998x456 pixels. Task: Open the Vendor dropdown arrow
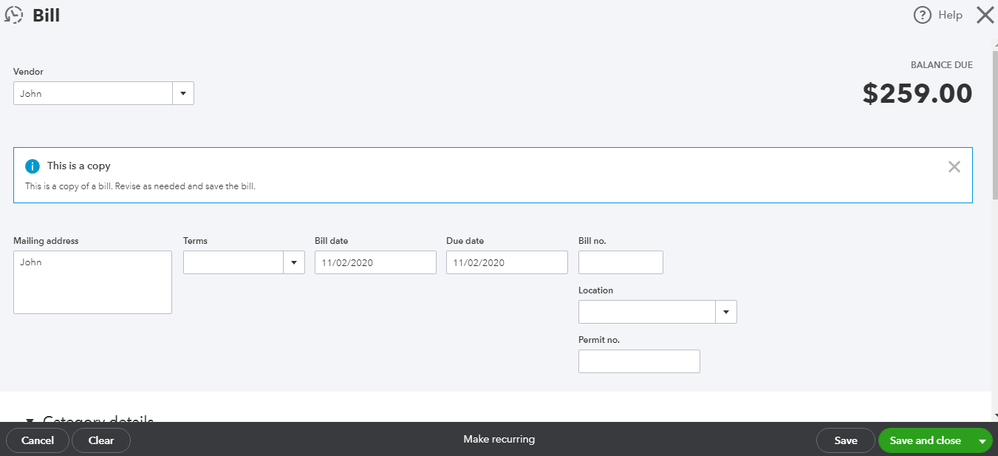click(x=183, y=94)
